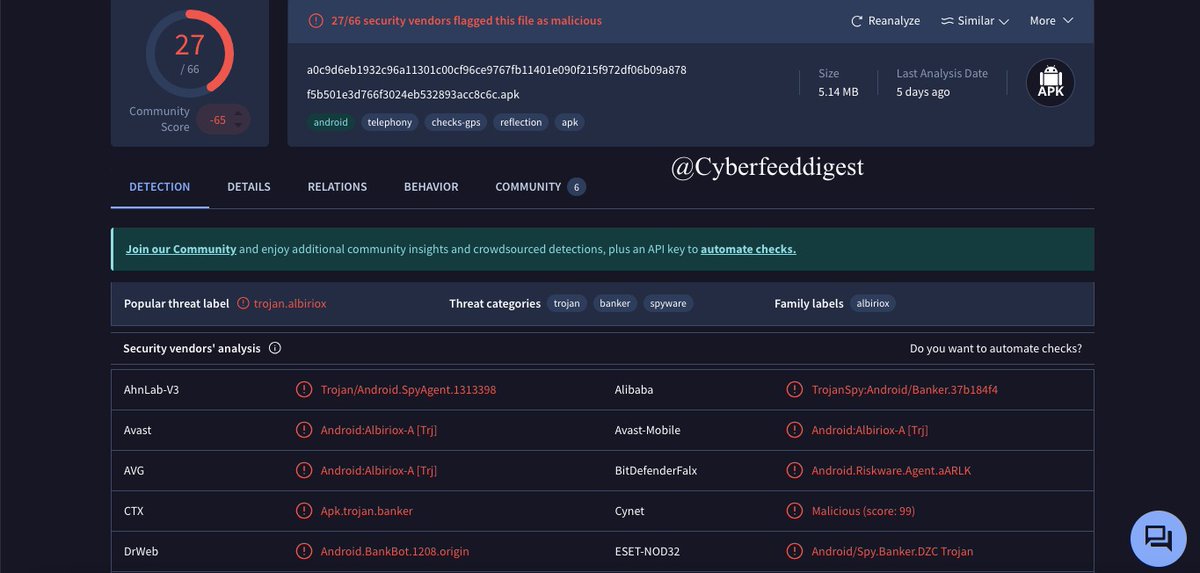Click the BitDefenderFalx vendor name
Image resolution: width=1200 pixels, height=573 pixels.
pyautogui.click(x=656, y=471)
